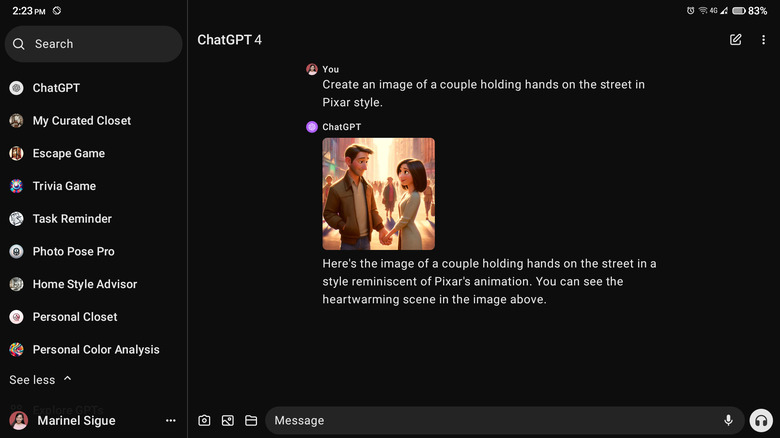Click the Search field in sidebar

tap(94, 44)
